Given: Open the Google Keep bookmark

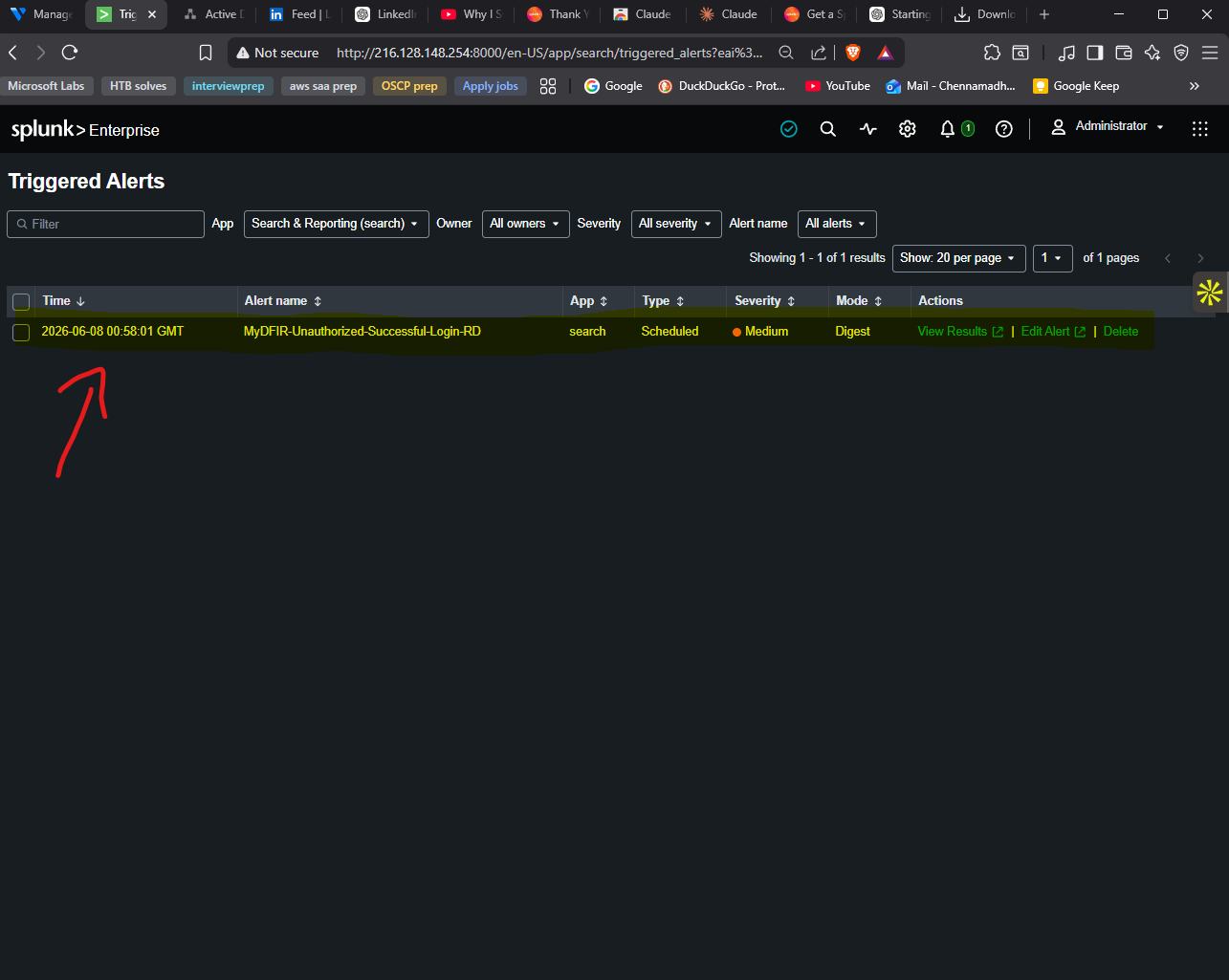Looking at the screenshot, I should (1076, 86).
